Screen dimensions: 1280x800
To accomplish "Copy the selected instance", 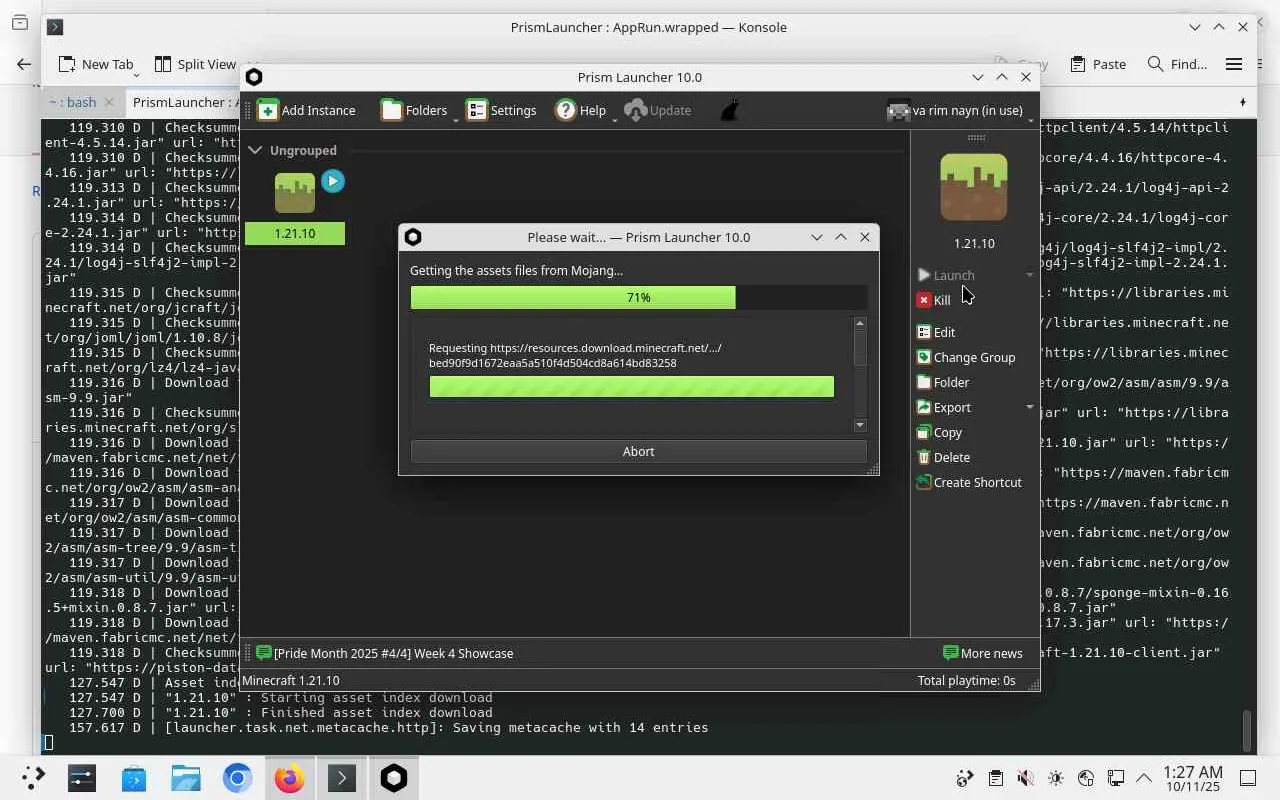I will pos(939,432).
